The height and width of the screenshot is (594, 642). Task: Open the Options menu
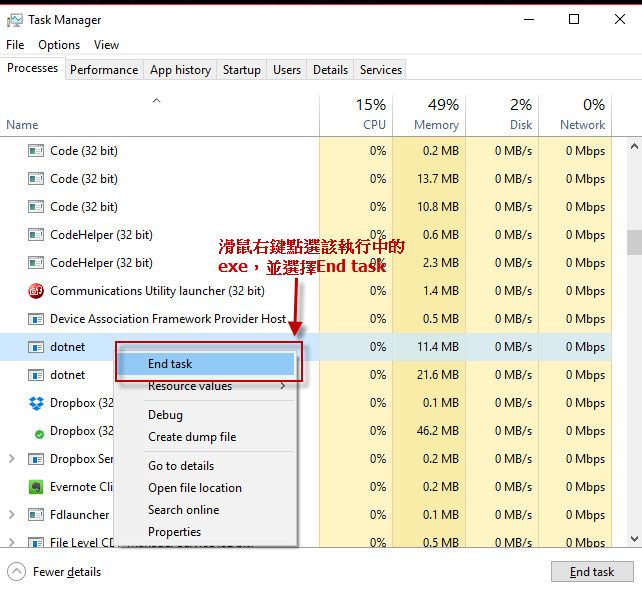[59, 45]
